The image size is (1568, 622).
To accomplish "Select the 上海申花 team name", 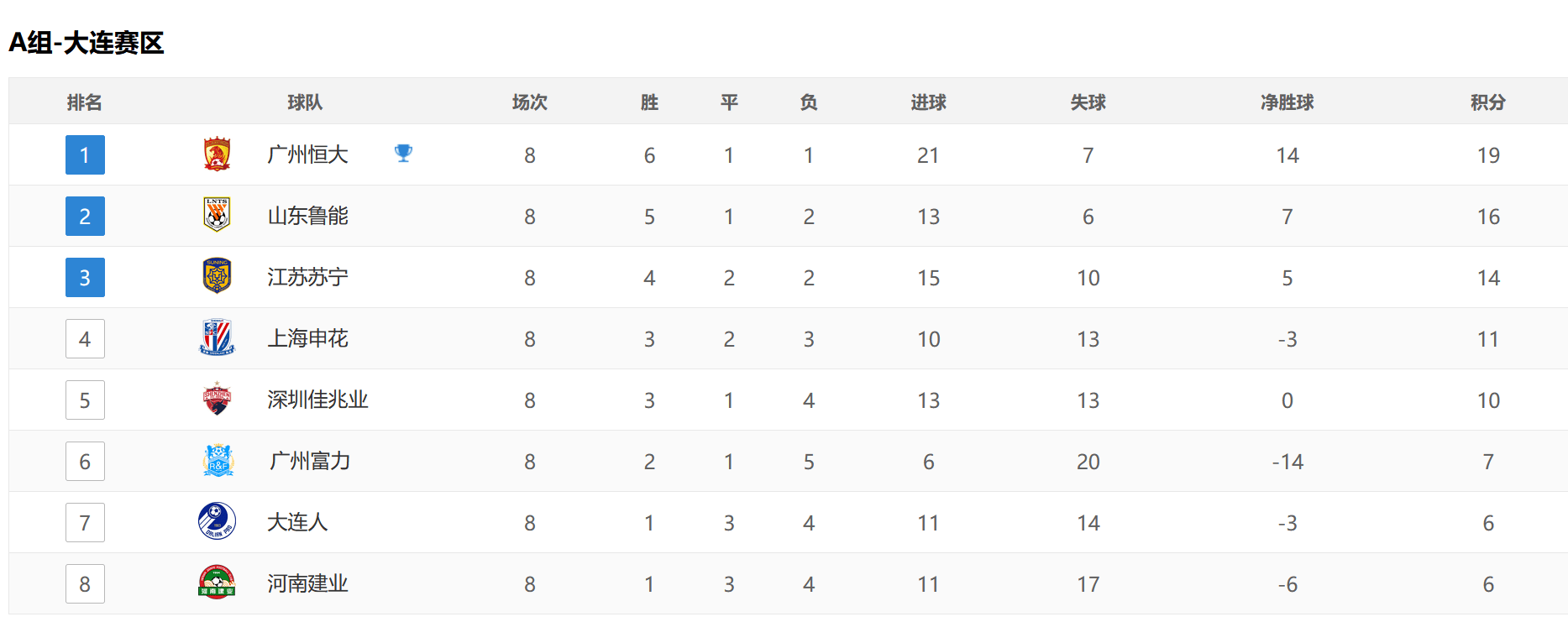I will coord(307,338).
